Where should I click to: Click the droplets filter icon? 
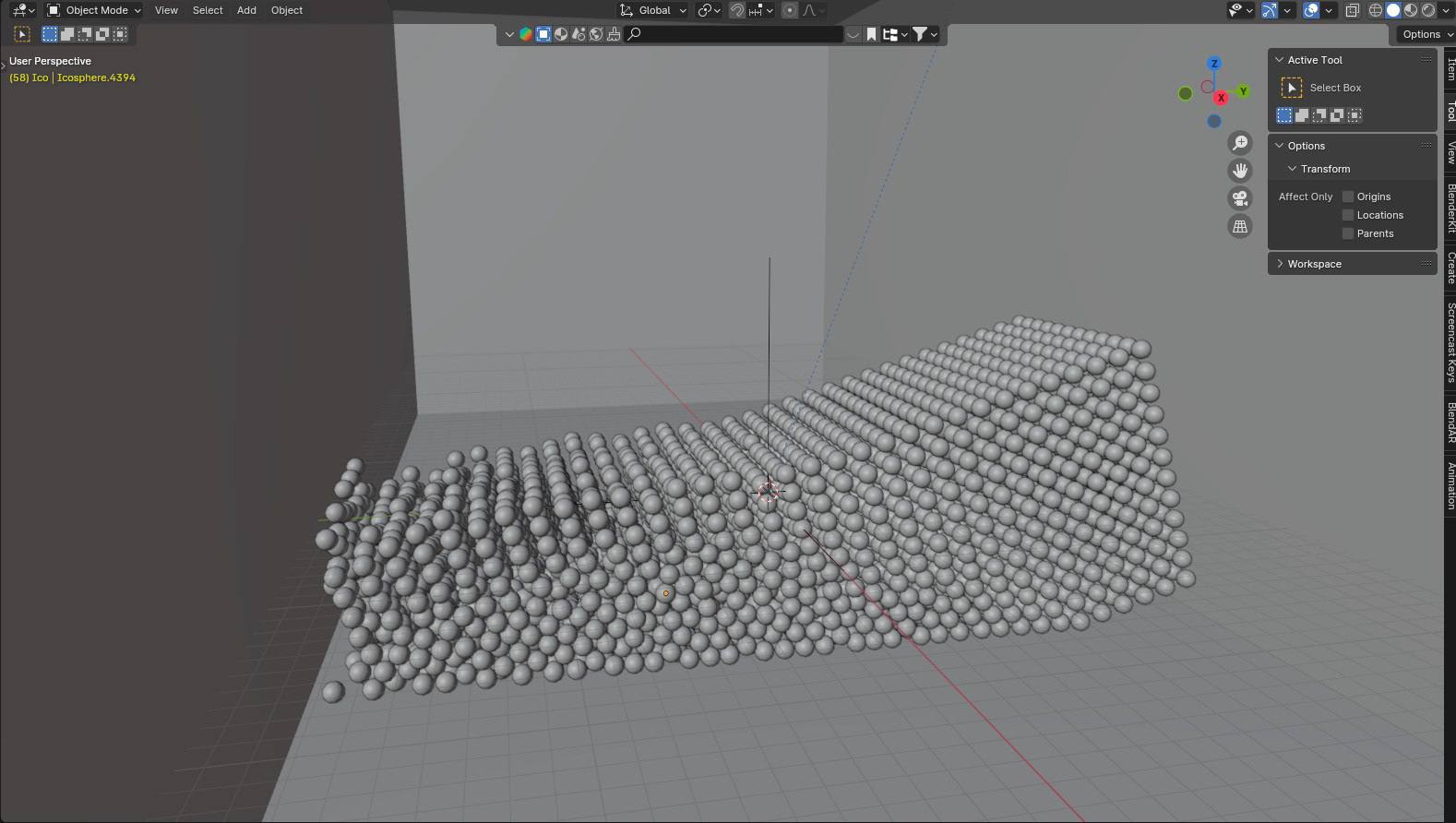[x=579, y=34]
